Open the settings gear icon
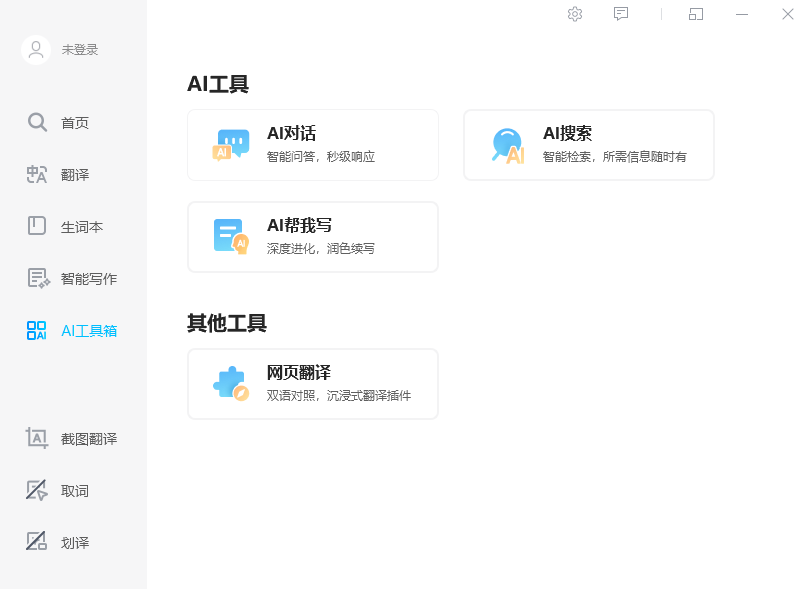This screenshot has height=589, width=810. (x=575, y=14)
